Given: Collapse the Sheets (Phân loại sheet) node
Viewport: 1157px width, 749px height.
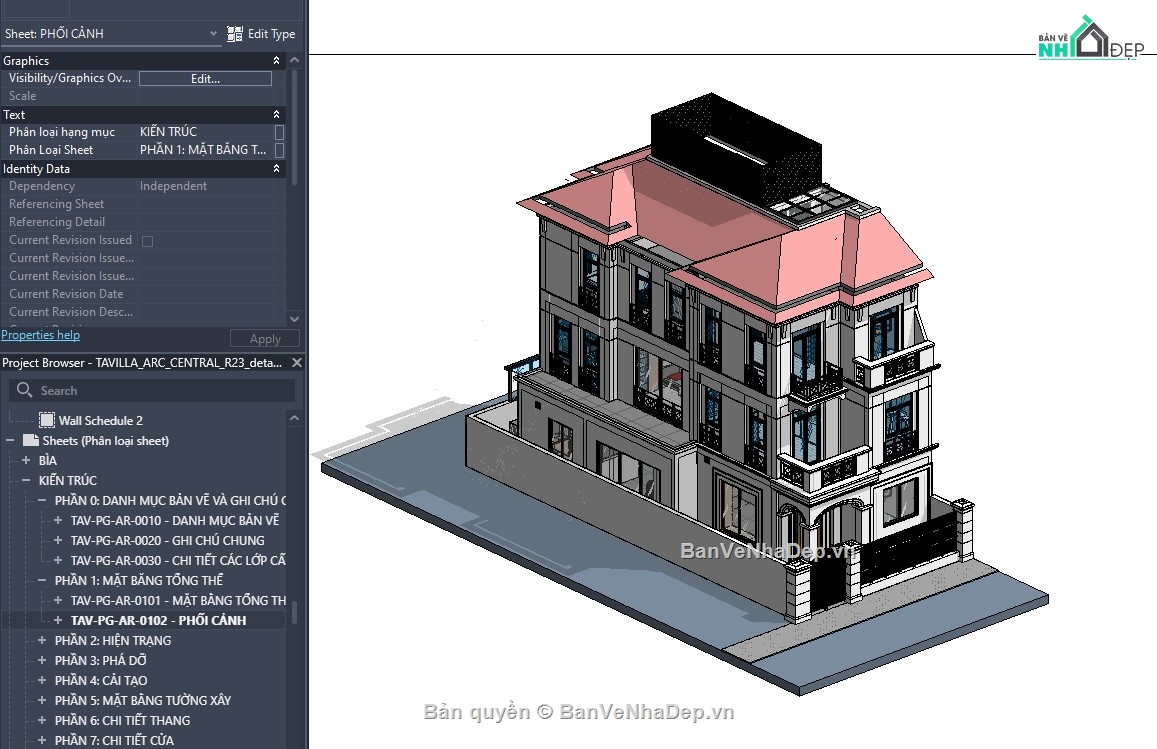Looking at the screenshot, I should click(10, 441).
